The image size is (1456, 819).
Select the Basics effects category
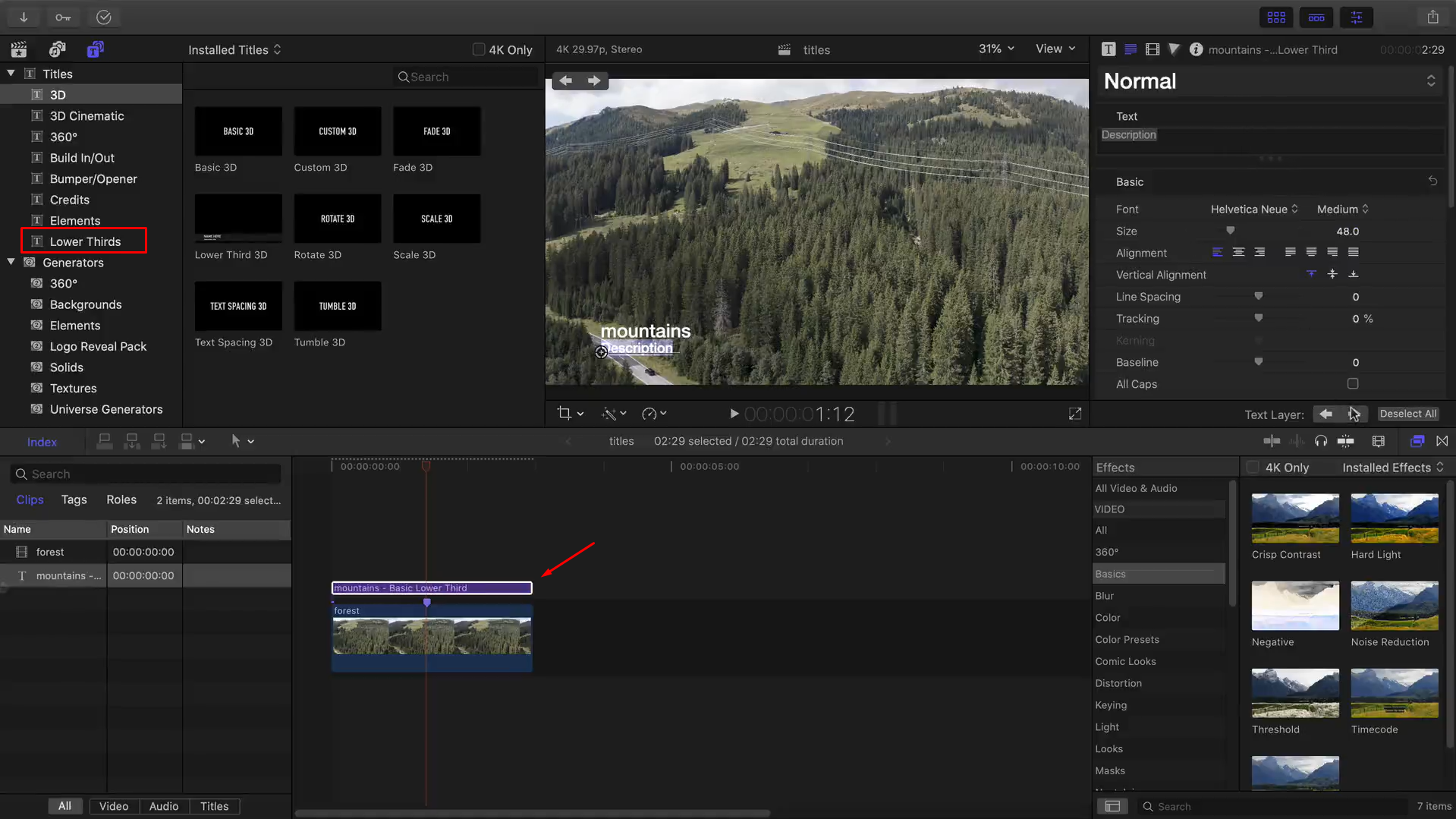coord(1110,574)
